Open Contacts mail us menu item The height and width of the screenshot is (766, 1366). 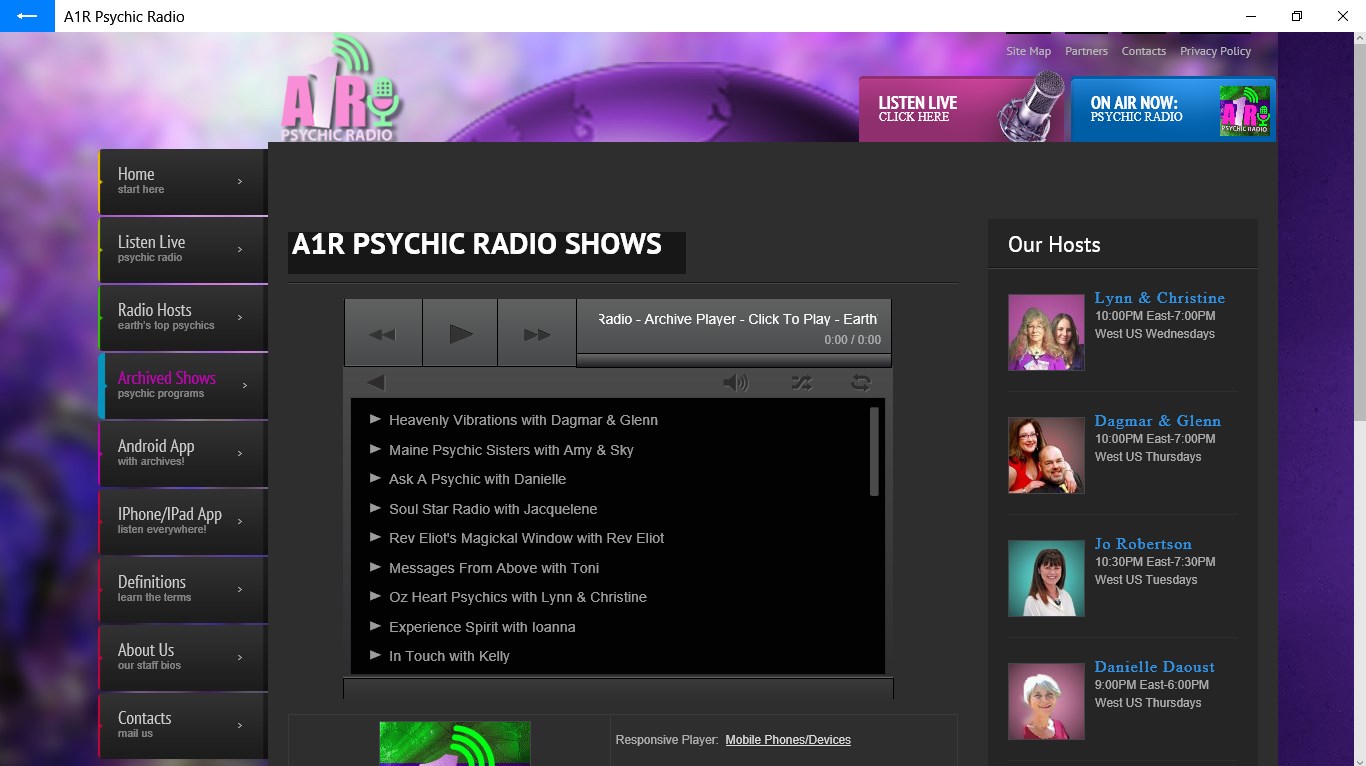click(x=183, y=725)
